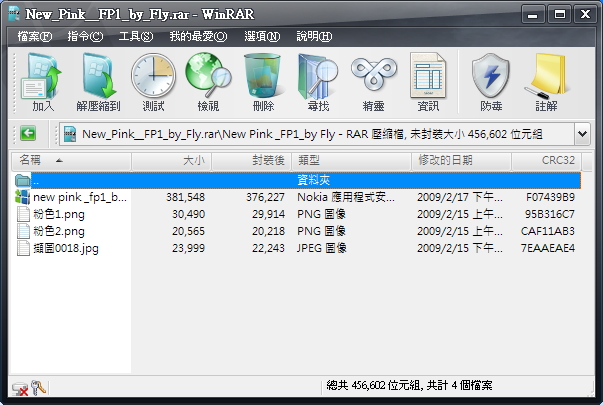Click packed size 376,227
The width and height of the screenshot is (603, 405).
click(265, 197)
